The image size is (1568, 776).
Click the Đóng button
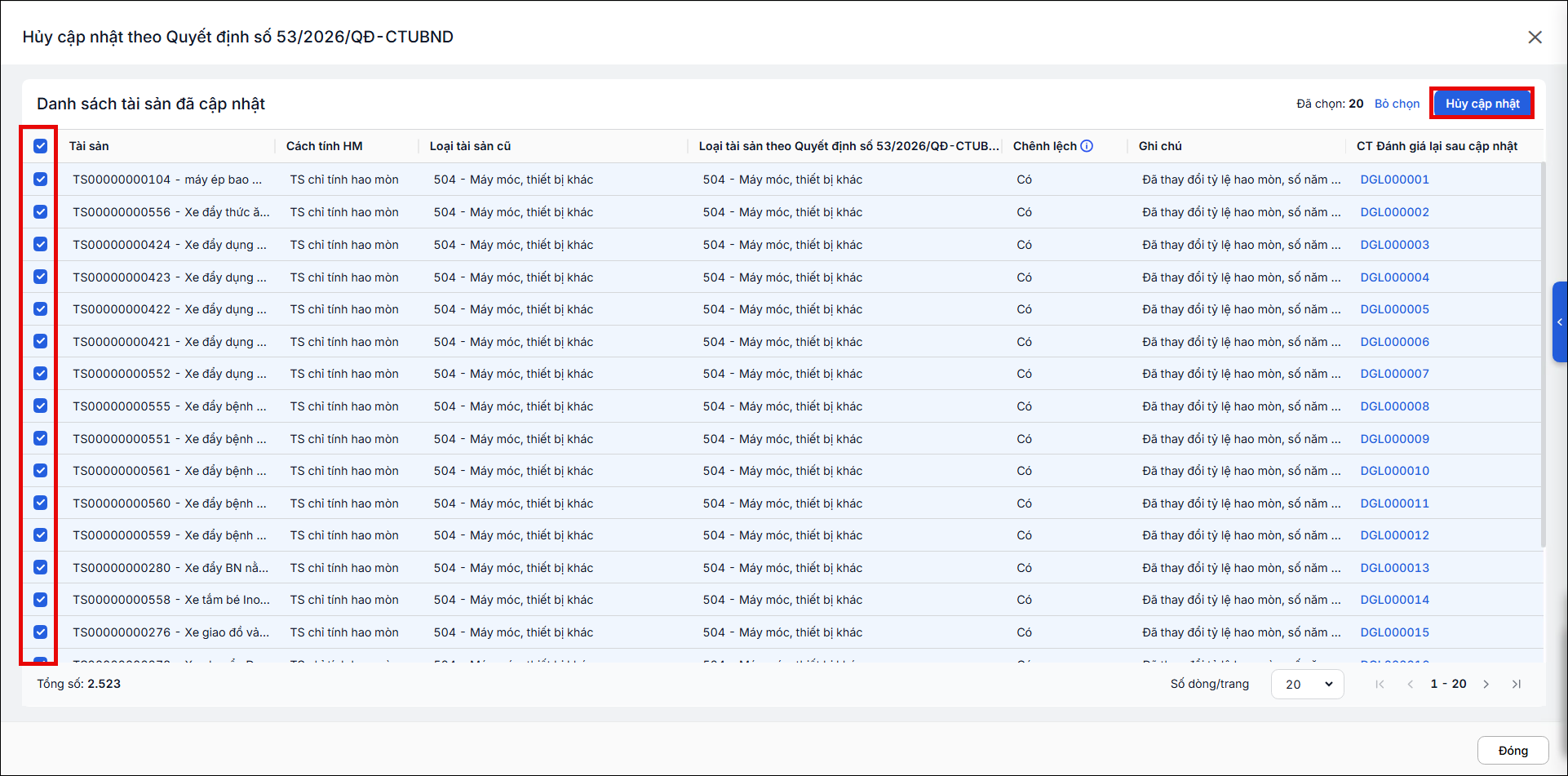[x=1513, y=751]
